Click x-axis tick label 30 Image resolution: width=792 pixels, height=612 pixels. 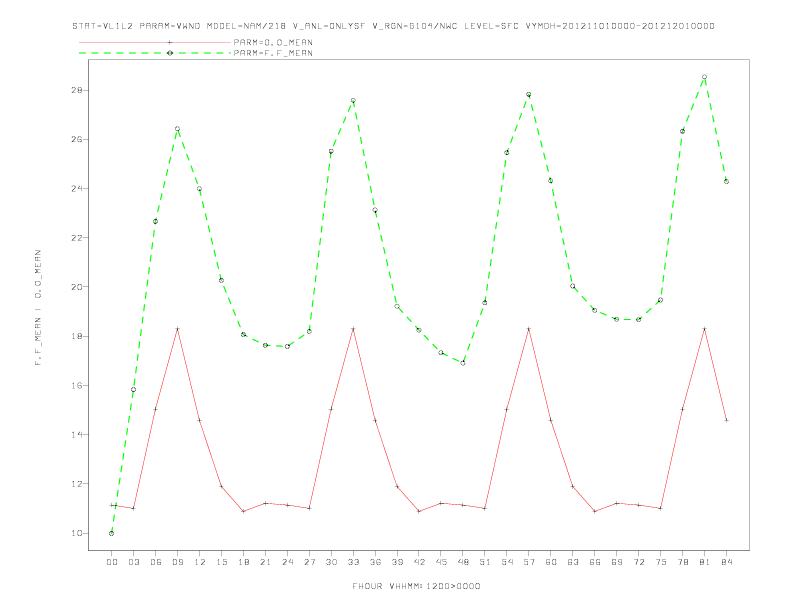click(331, 562)
